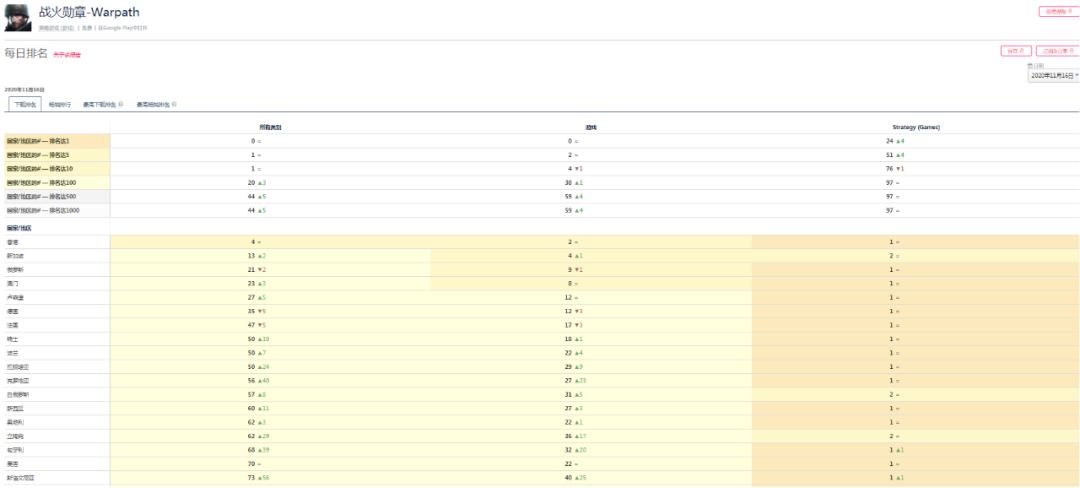This screenshot has height=488, width=1080.
Task: Click the 订阅&分享 subscribe and share button
Action: point(1056,50)
